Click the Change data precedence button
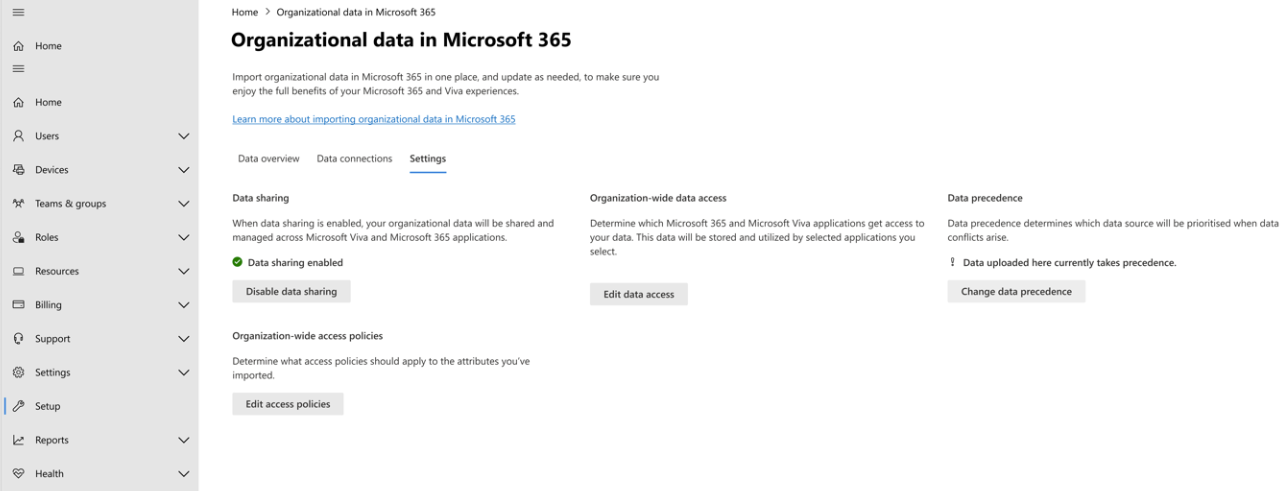 (x=1016, y=291)
